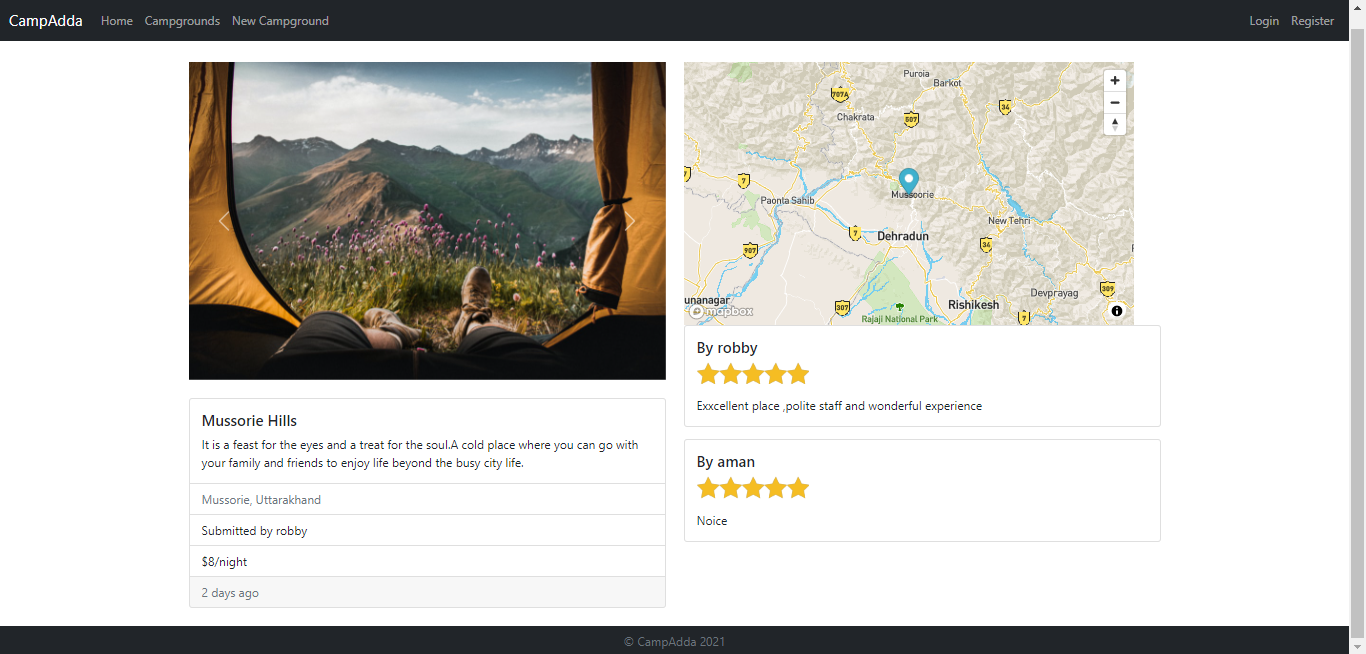Open the map attribution info icon
1366x654 pixels.
point(1117,311)
